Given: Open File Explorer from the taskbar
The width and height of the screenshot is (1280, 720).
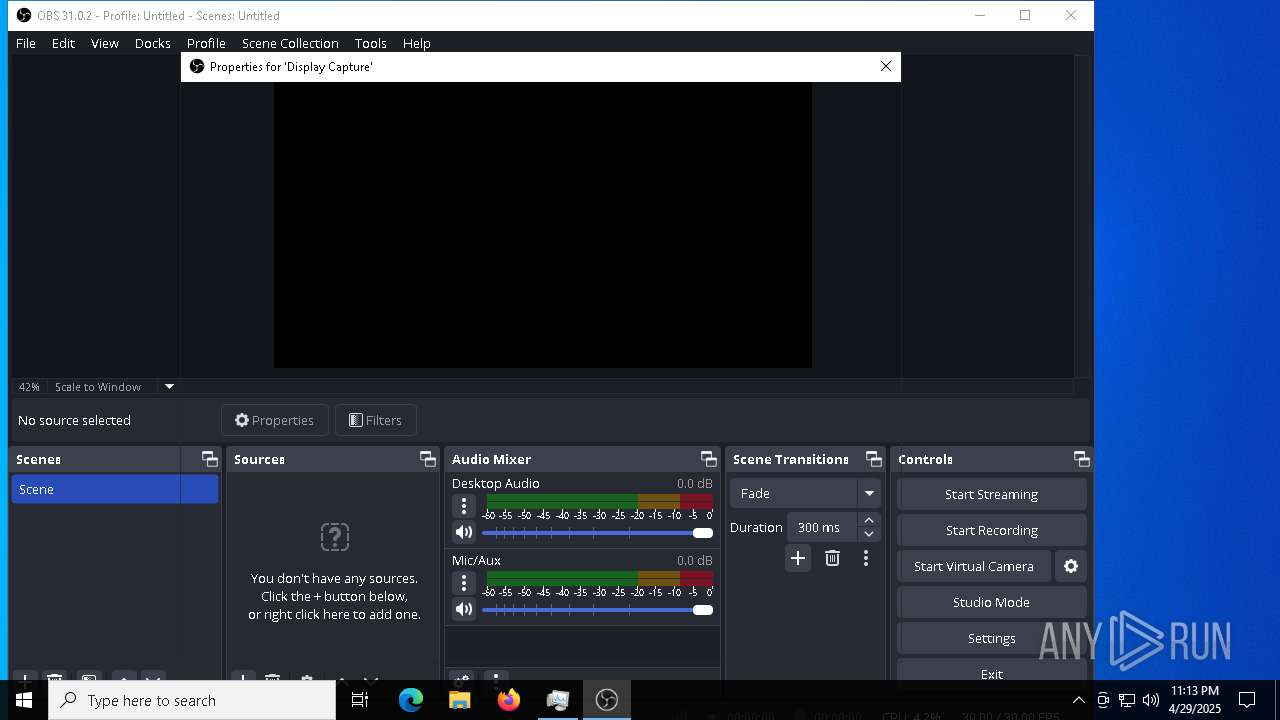Looking at the screenshot, I should pyautogui.click(x=460, y=700).
